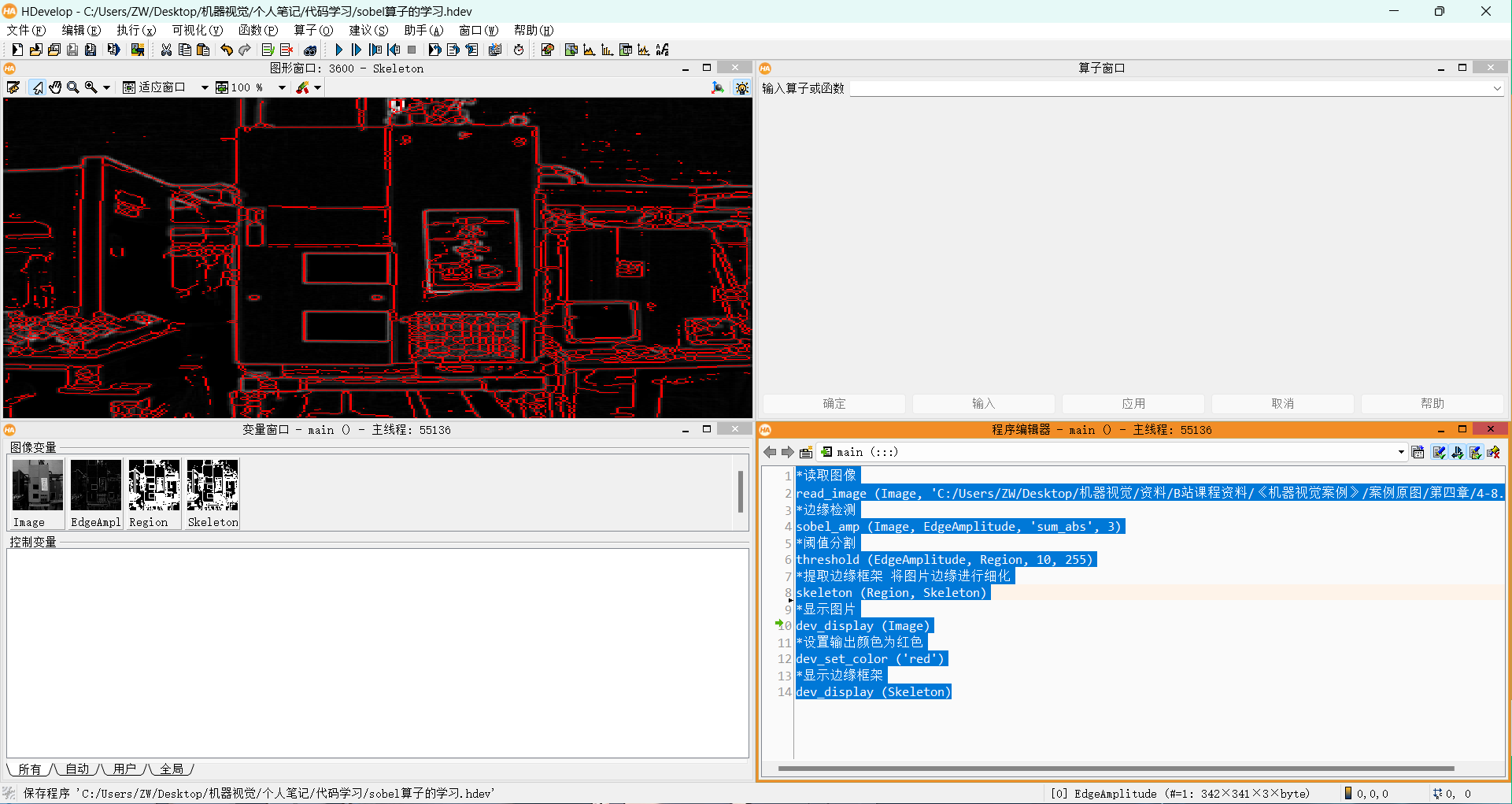Click the back arrow in program editor

(770, 452)
